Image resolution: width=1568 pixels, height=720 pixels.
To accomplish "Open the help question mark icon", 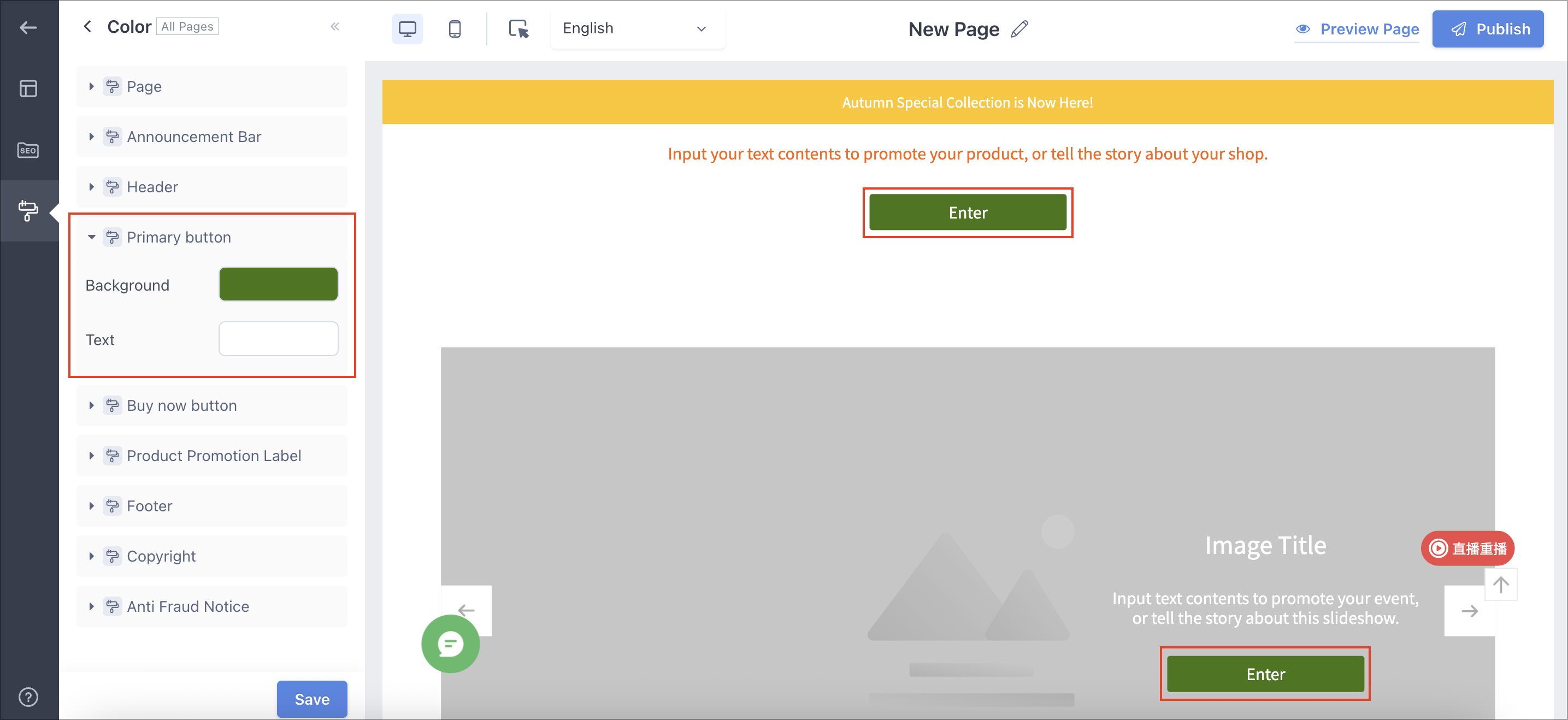I will point(28,697).
